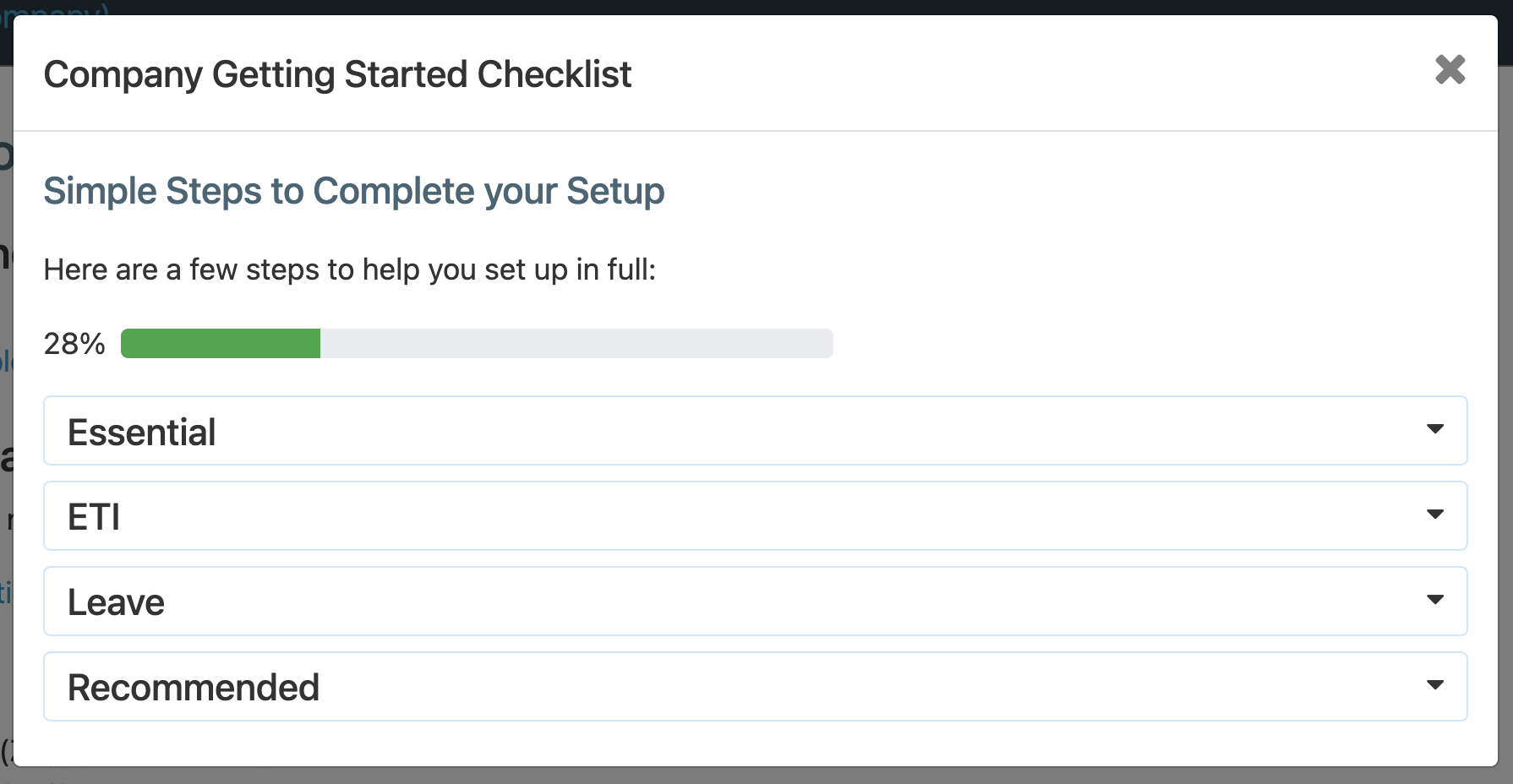The width and height of the screenshot is (1513, 784).
Task: Expand the ETI section arrow
Action: coord(1434,514)
